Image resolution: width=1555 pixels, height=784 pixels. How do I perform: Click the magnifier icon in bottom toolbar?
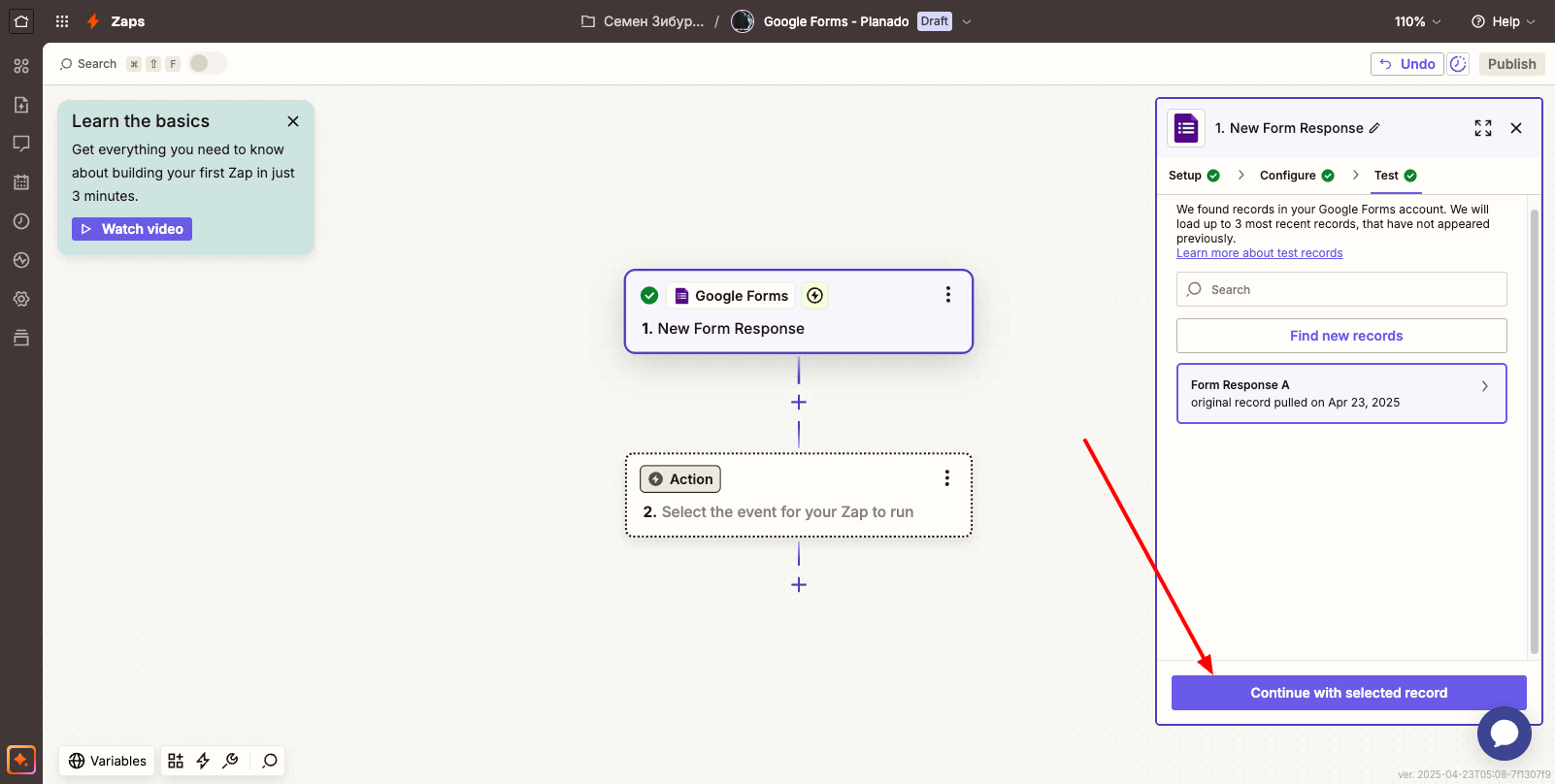point(270,761)
